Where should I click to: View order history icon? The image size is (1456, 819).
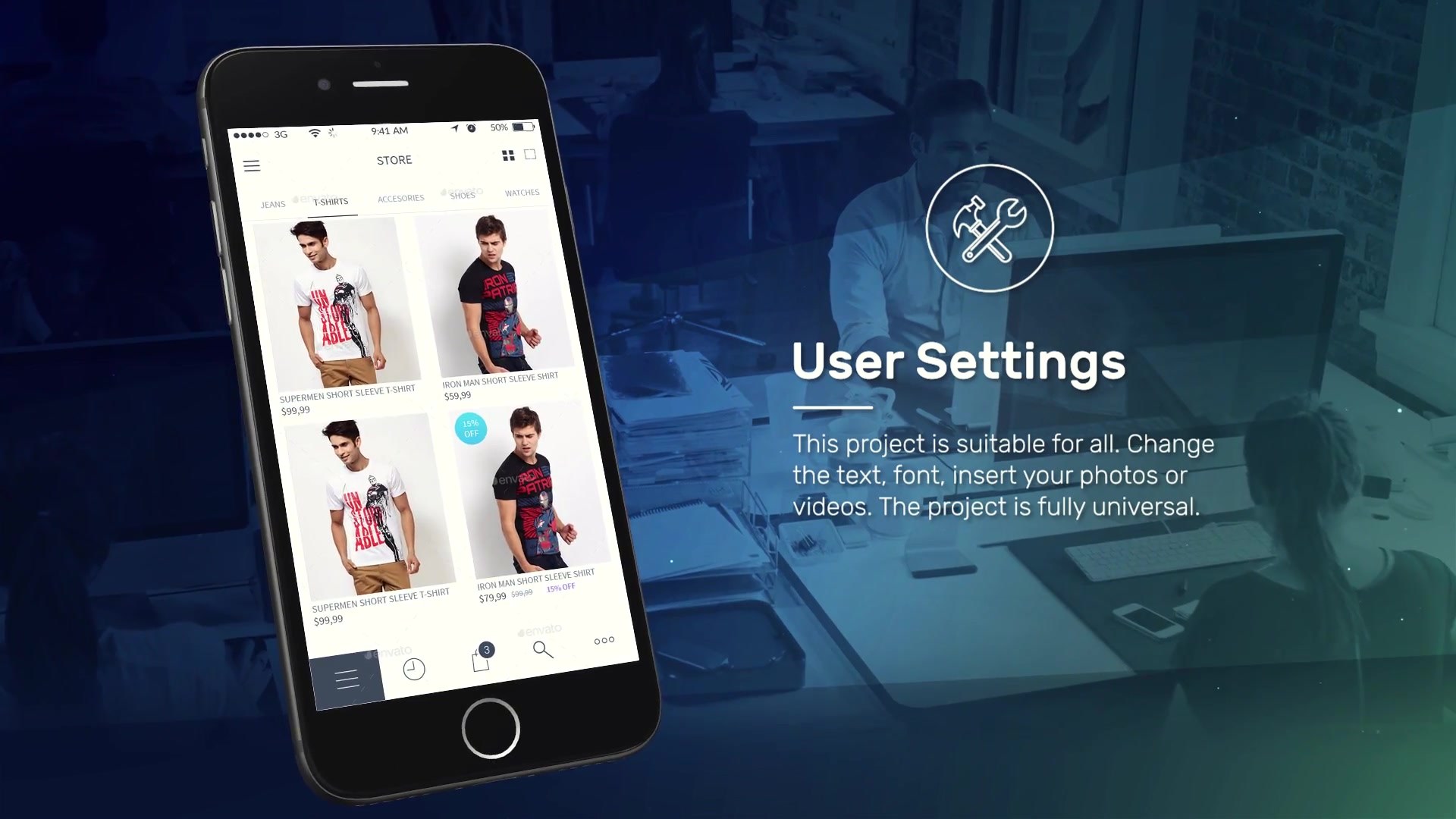pyautogui.click(x=413, y=668)
